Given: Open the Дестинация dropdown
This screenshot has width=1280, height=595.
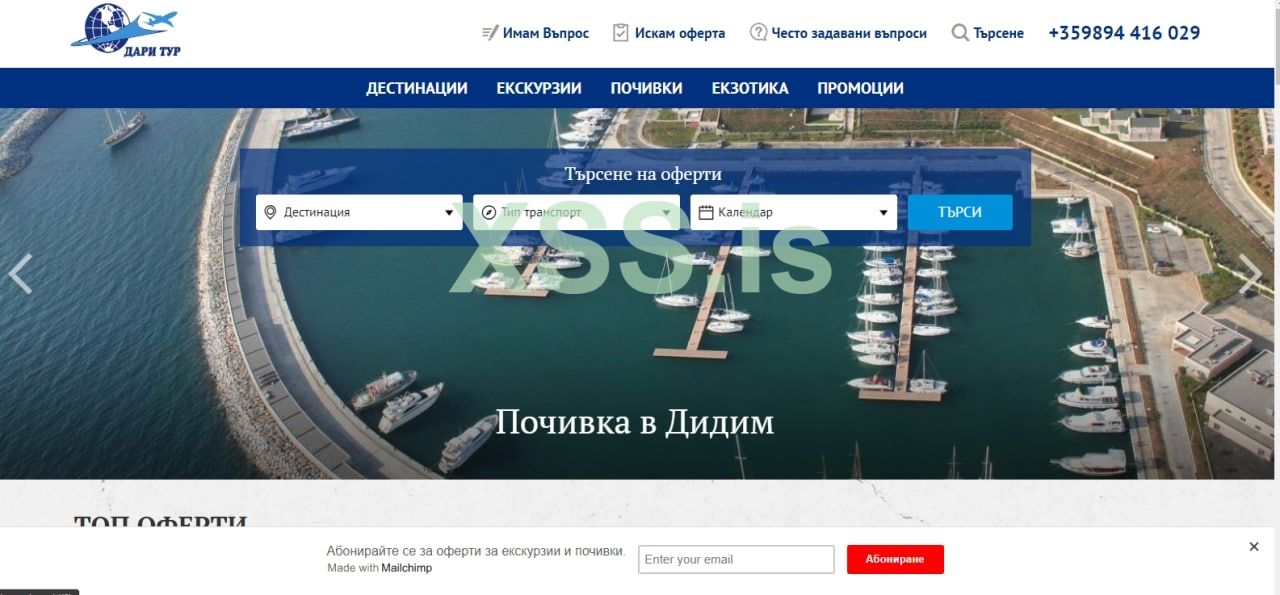Looking at the screenshot, I should 359,212.
